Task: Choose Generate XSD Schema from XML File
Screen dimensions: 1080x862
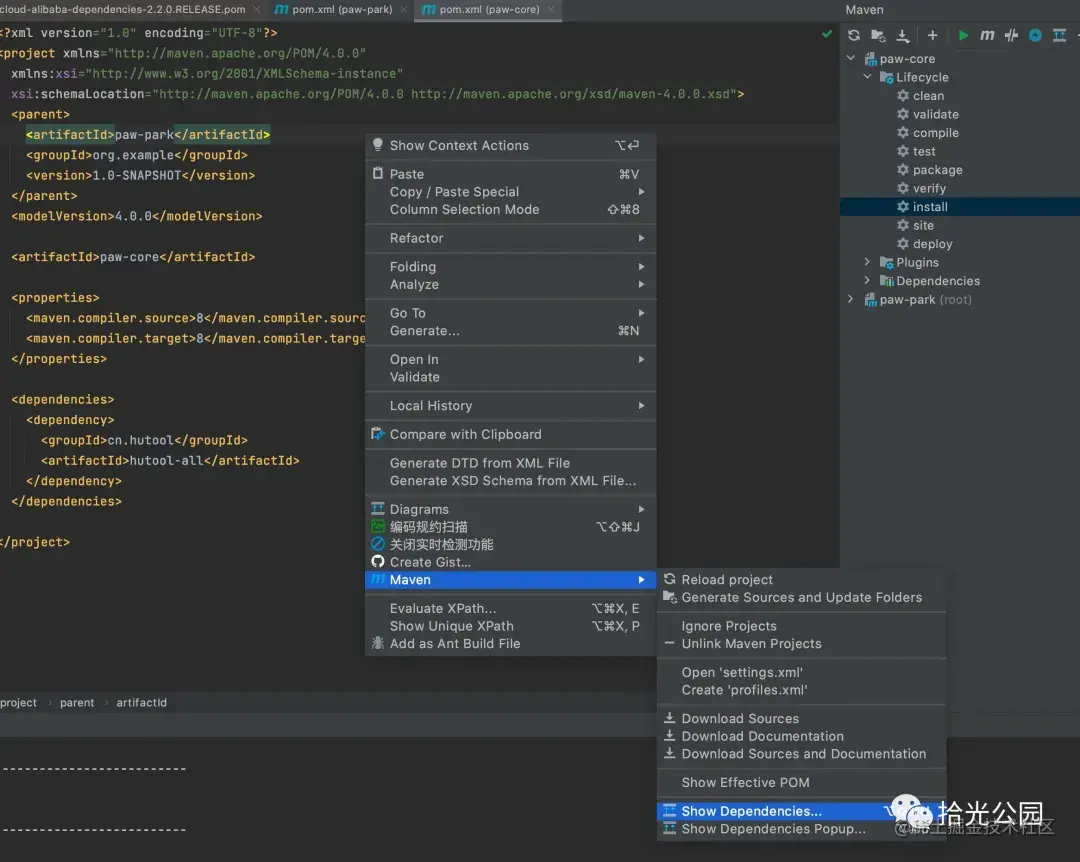Action: (510, 481)
